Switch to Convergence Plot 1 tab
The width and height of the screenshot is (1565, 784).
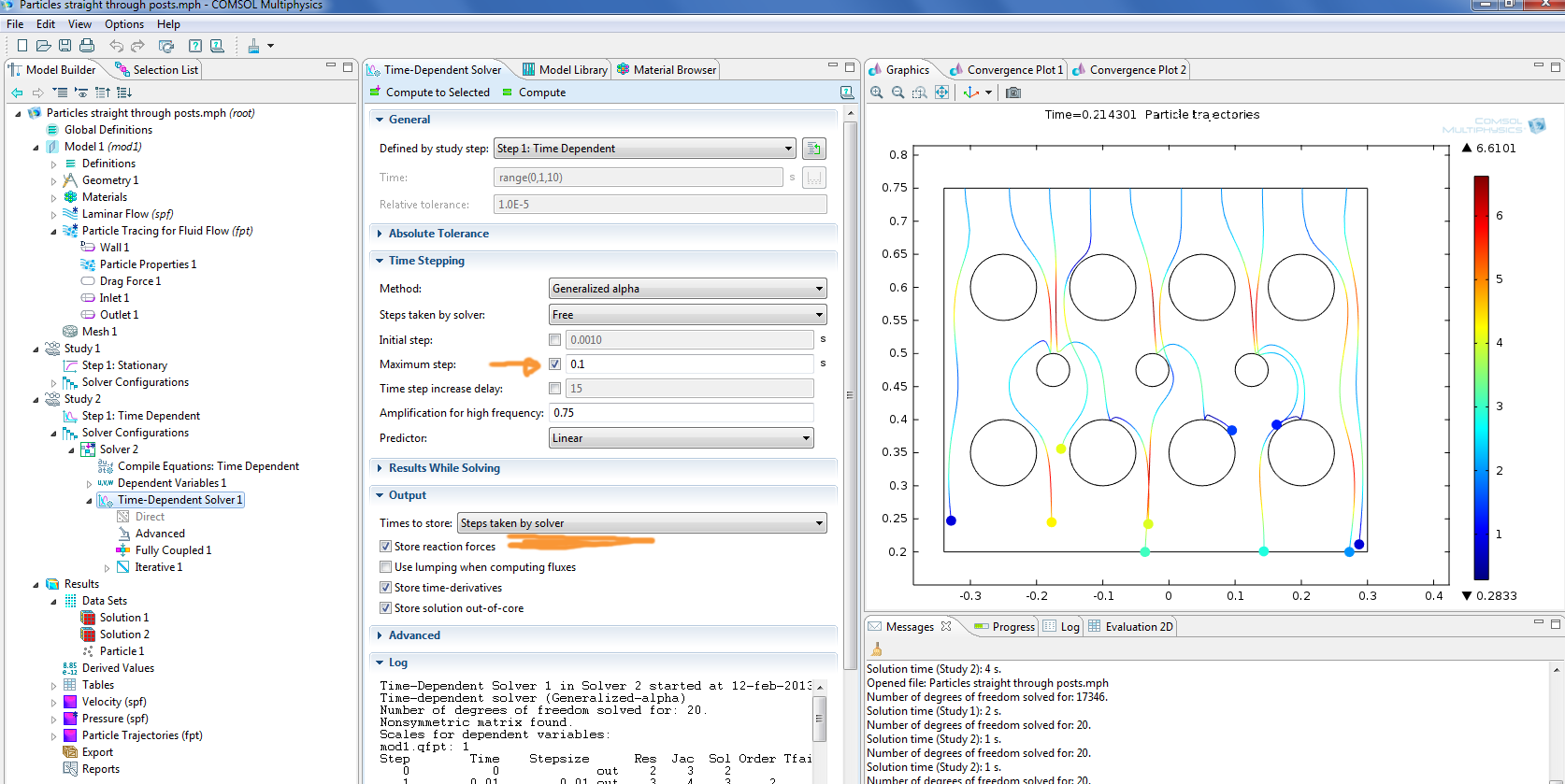click(x=1006, y=70)
